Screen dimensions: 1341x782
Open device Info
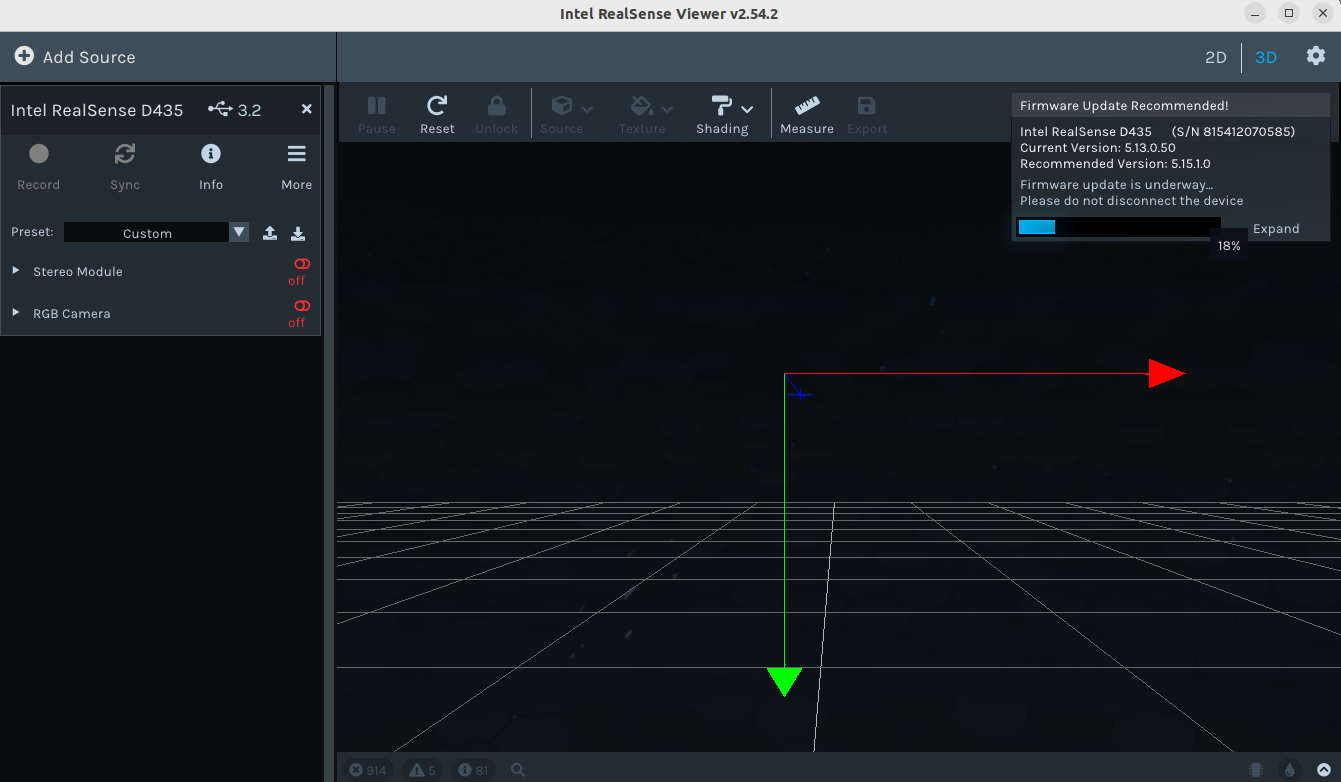tap(211, 166)
